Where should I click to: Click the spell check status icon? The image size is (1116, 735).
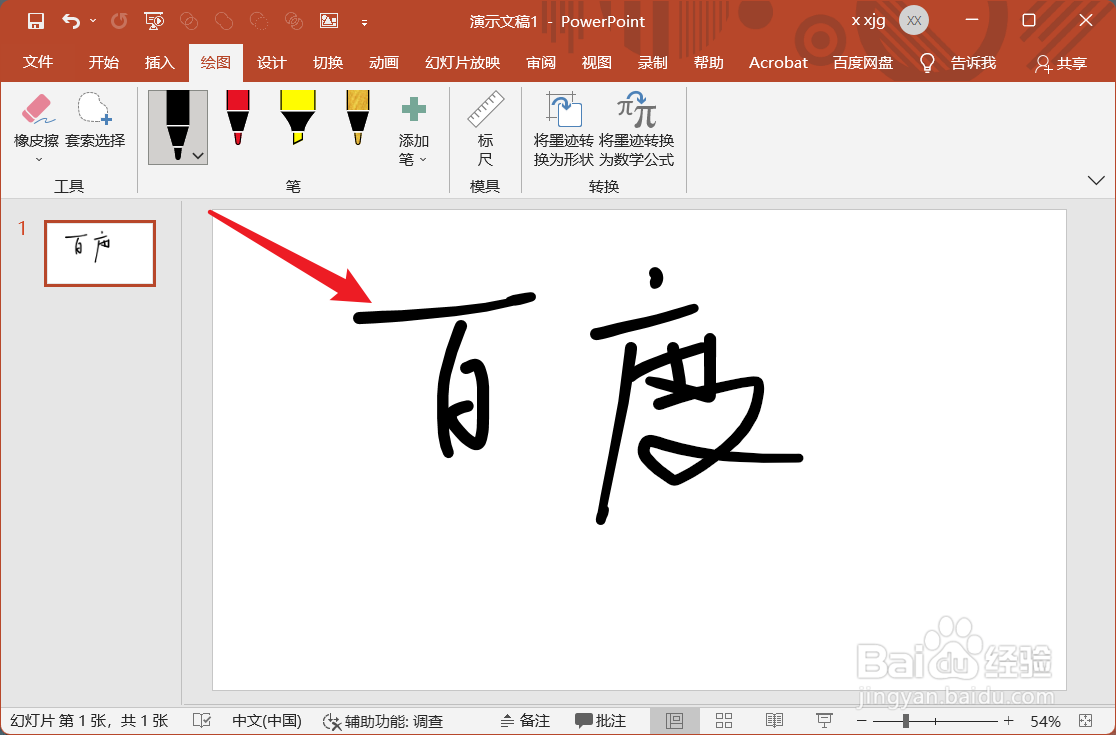(x=201, y=721)
